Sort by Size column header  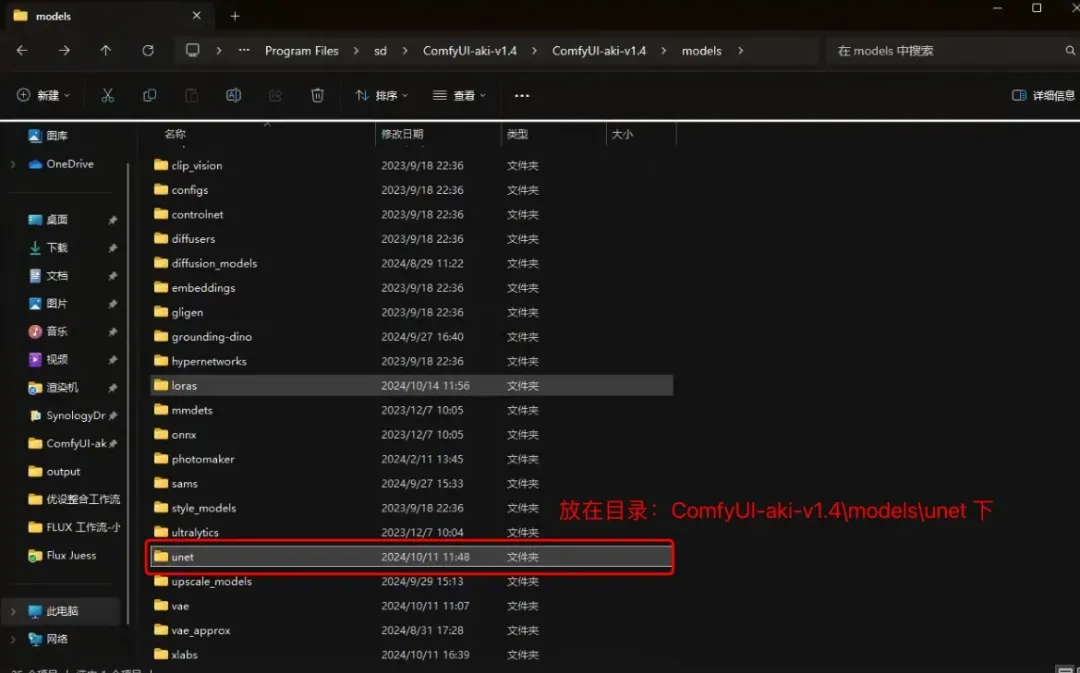[622, 134]
